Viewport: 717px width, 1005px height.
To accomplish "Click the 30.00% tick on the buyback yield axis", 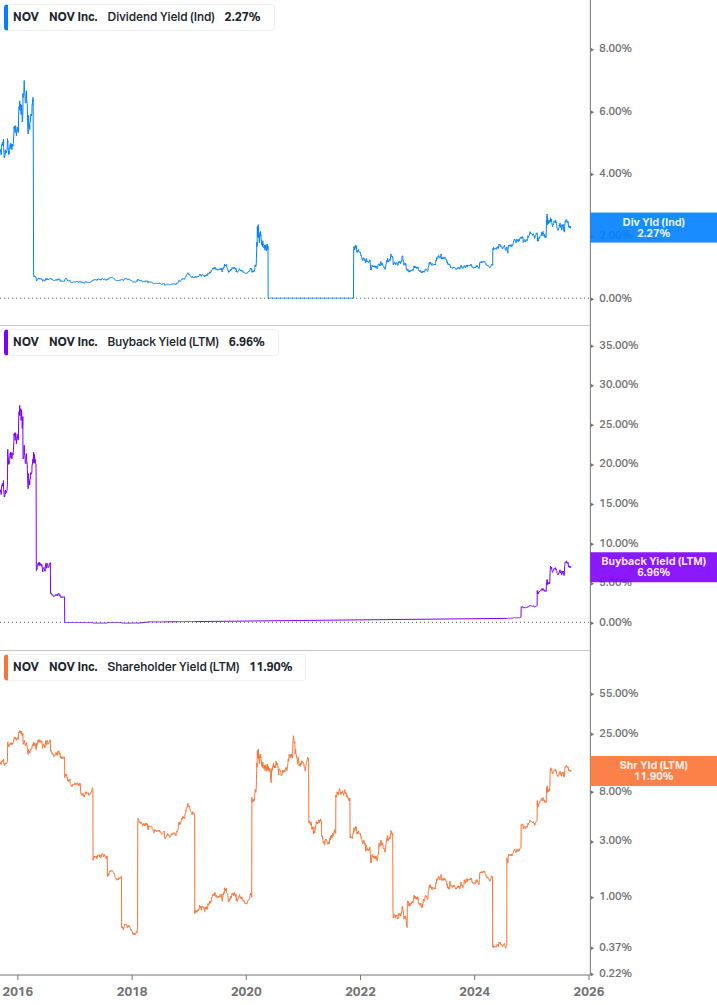I will (618, 385).
